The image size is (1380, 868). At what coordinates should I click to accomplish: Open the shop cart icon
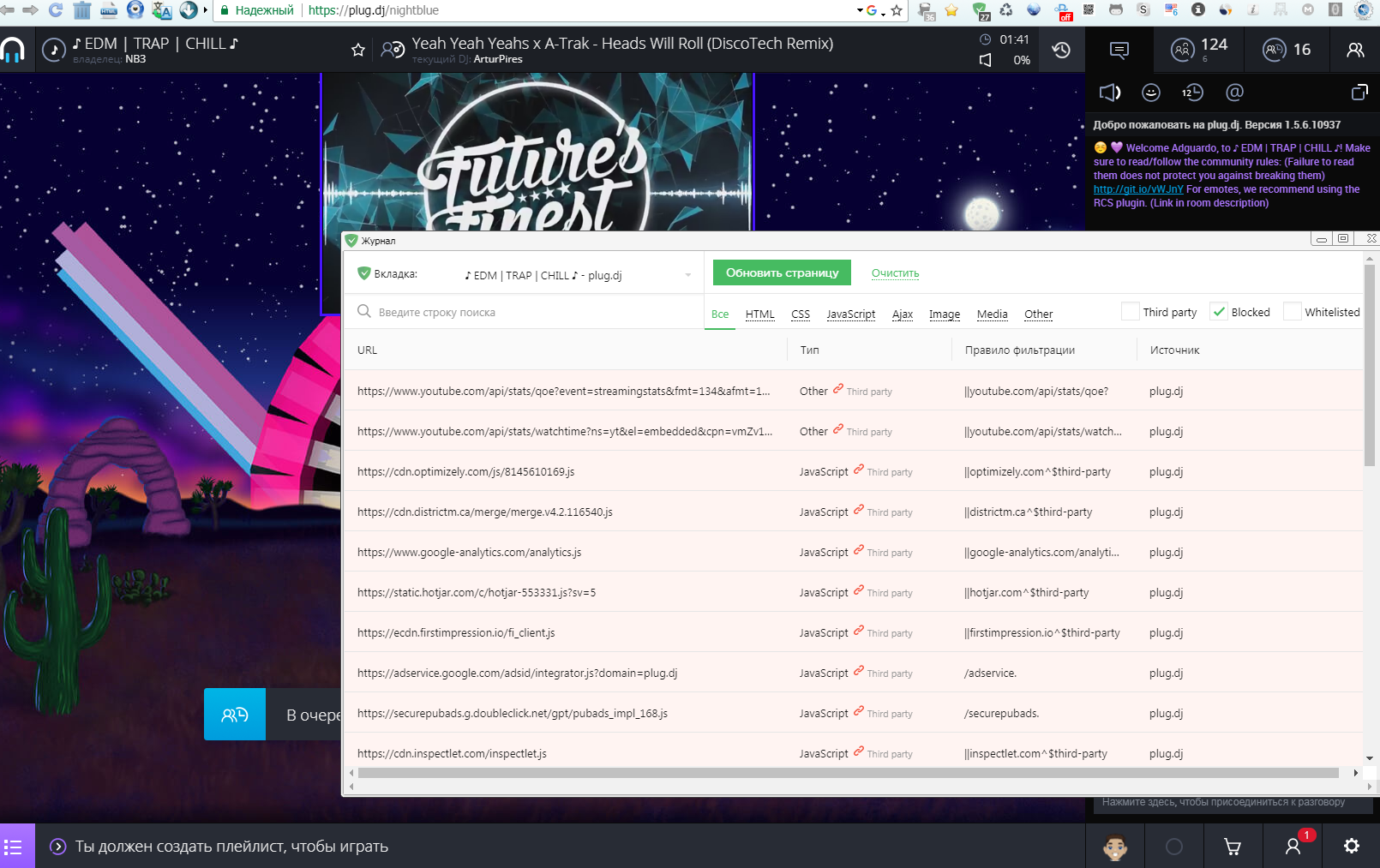tap(1233, 846)
